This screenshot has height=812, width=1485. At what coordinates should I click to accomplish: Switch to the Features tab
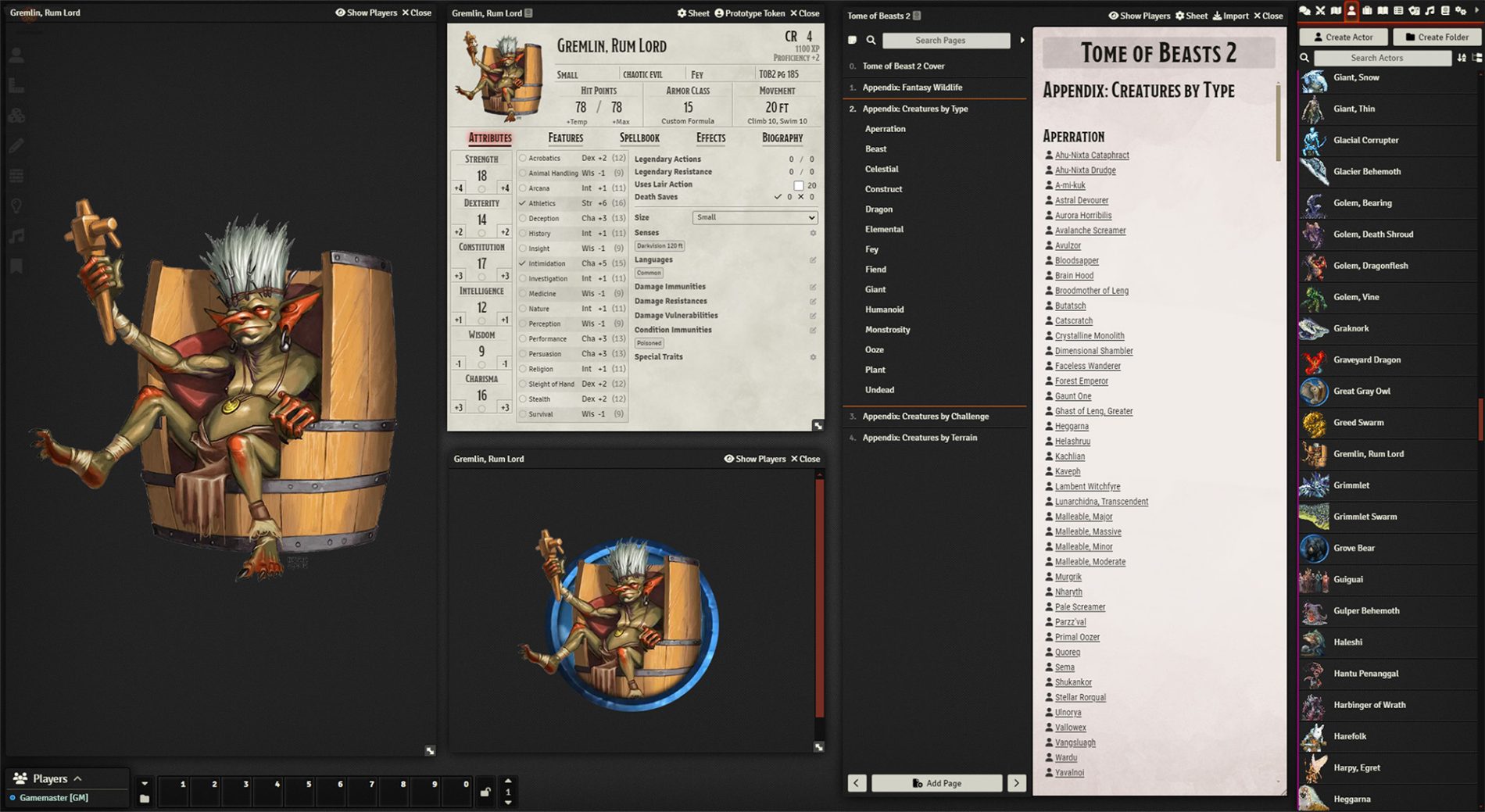[x=565, y=138]
